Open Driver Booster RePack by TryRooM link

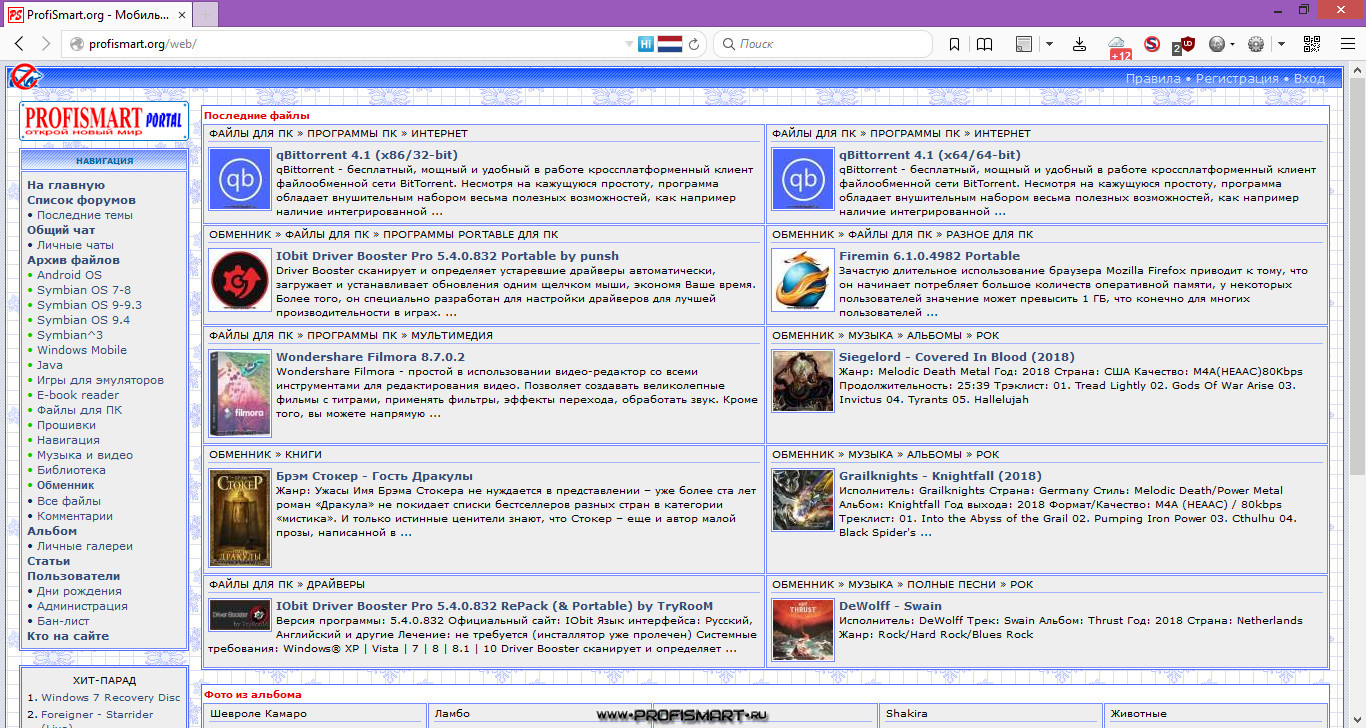494,606
